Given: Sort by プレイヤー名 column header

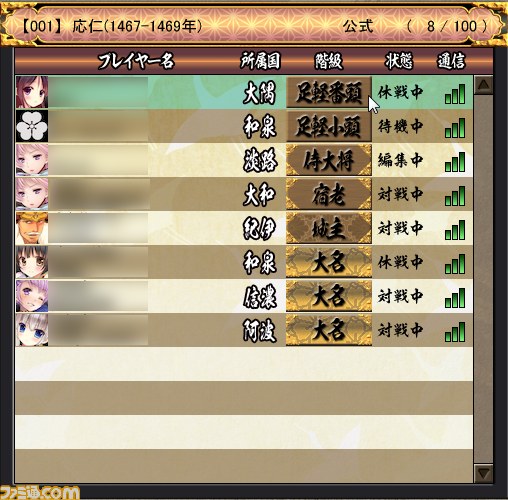Looking at the screenshot, I should click(136, 61).
